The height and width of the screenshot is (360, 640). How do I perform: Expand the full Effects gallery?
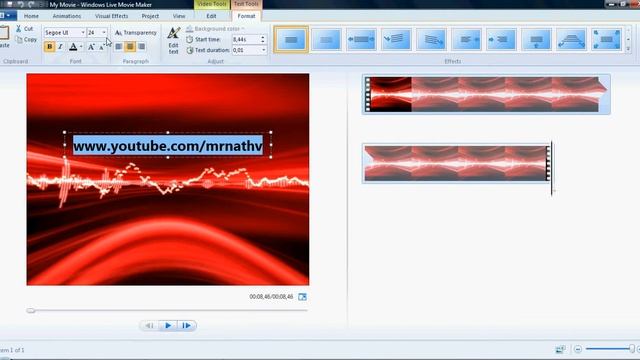628,49
